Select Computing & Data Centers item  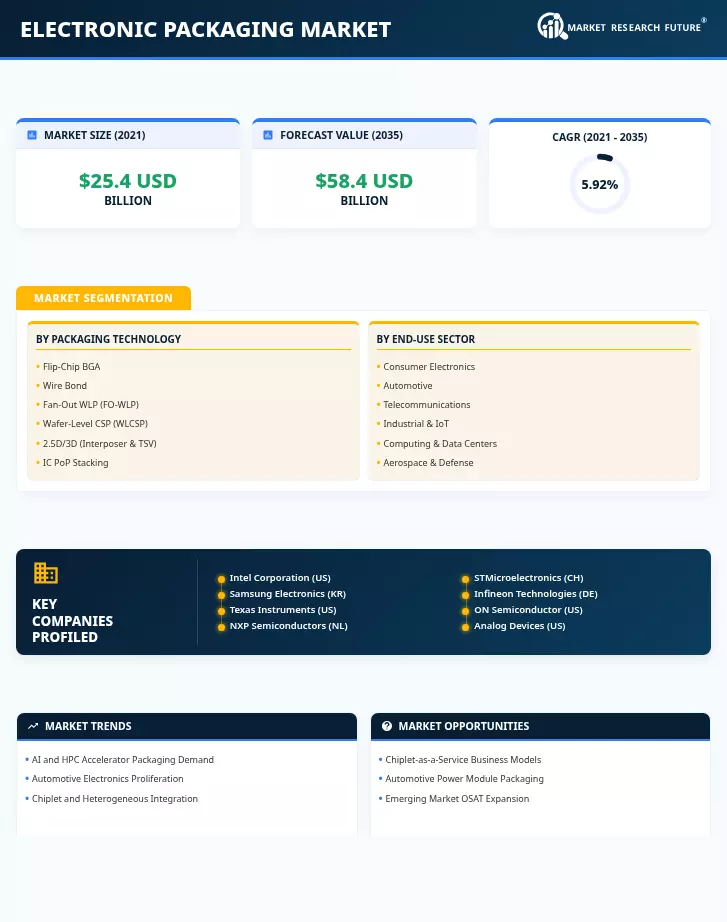pos(440,444)
